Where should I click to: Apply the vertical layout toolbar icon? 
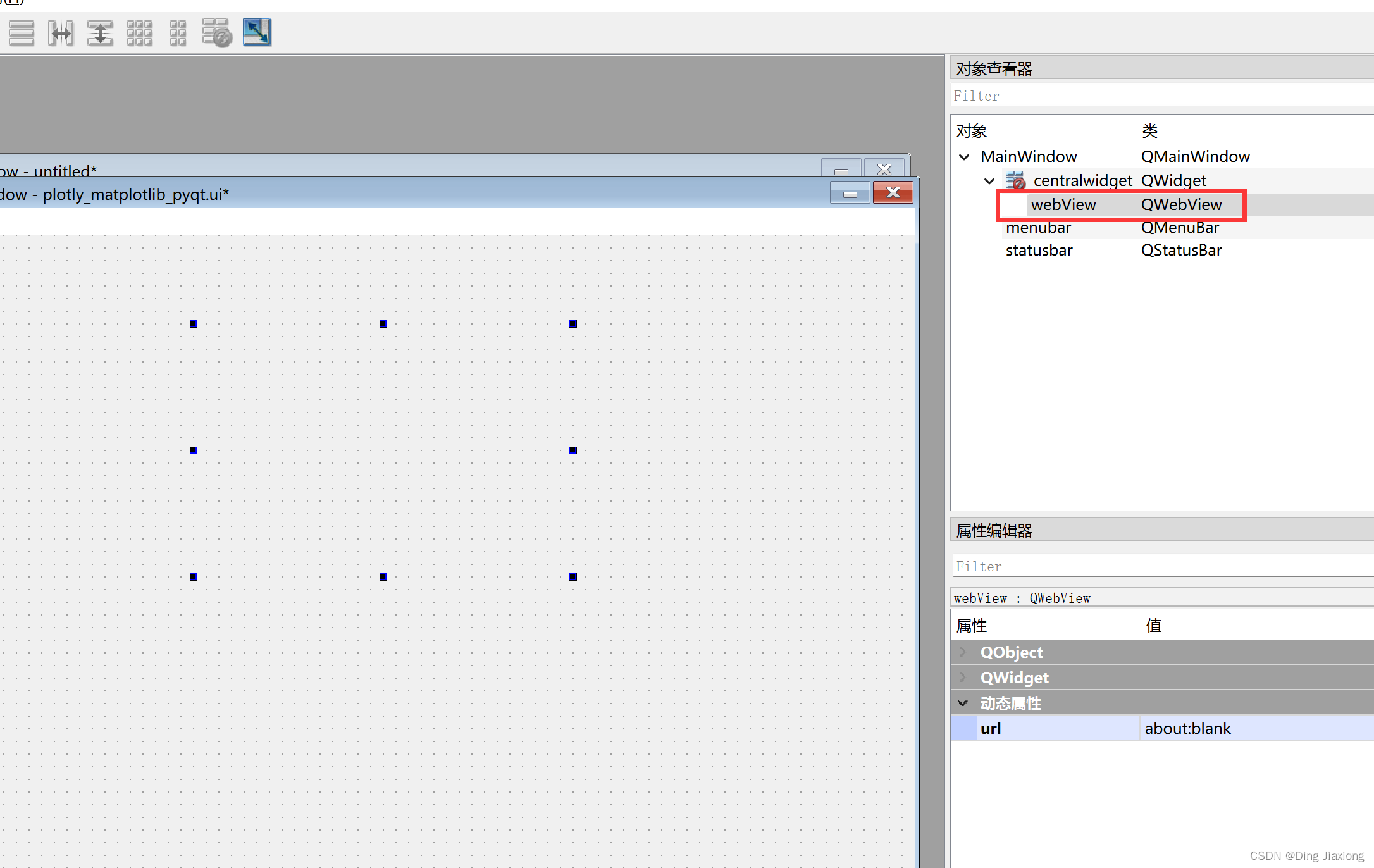pyautogui.click(x=22, y=33)
